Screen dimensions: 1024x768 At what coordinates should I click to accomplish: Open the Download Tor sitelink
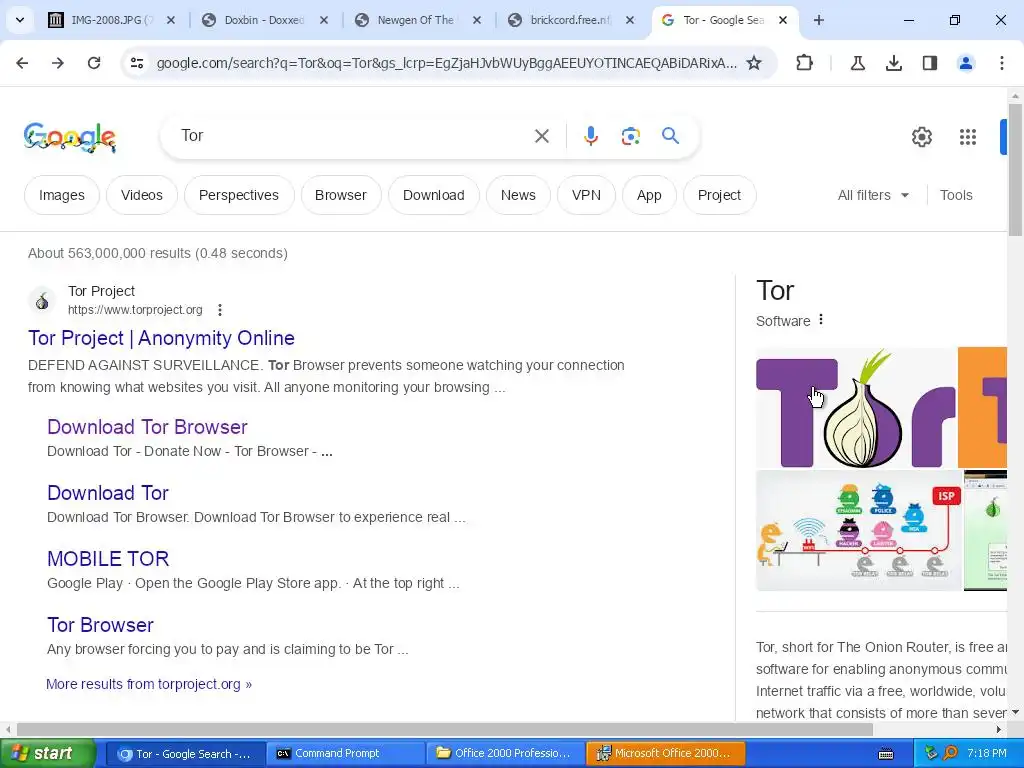coord(108,492)
